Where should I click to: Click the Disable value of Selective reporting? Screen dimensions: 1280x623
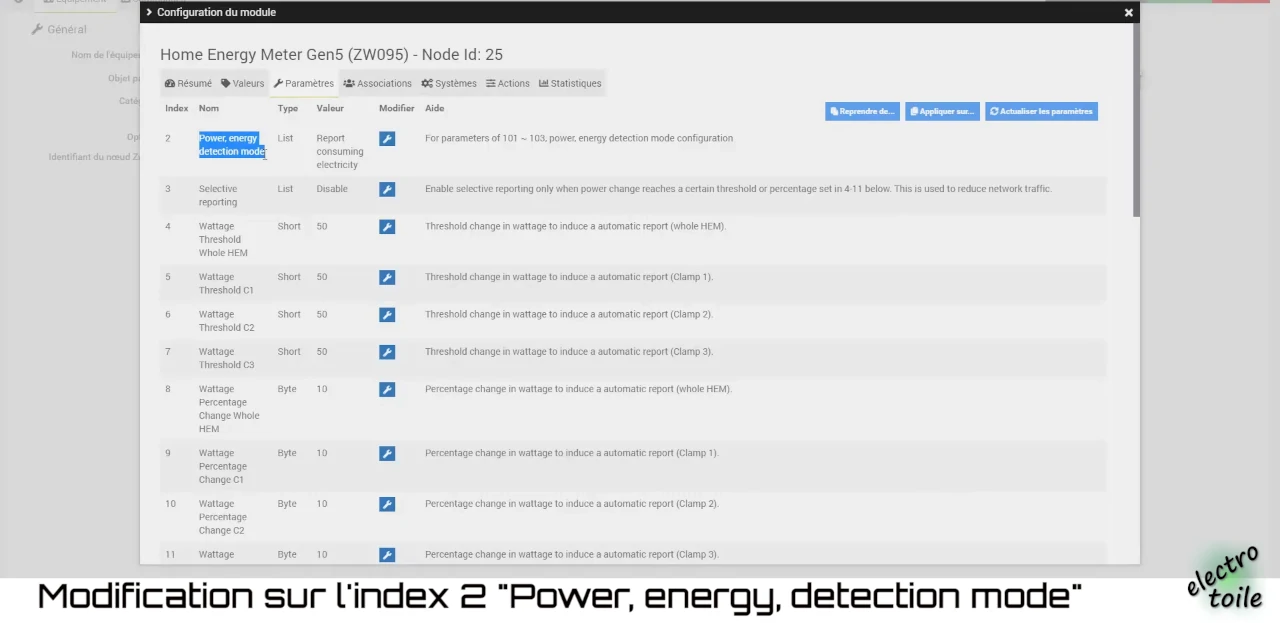[x=332, y=188]
